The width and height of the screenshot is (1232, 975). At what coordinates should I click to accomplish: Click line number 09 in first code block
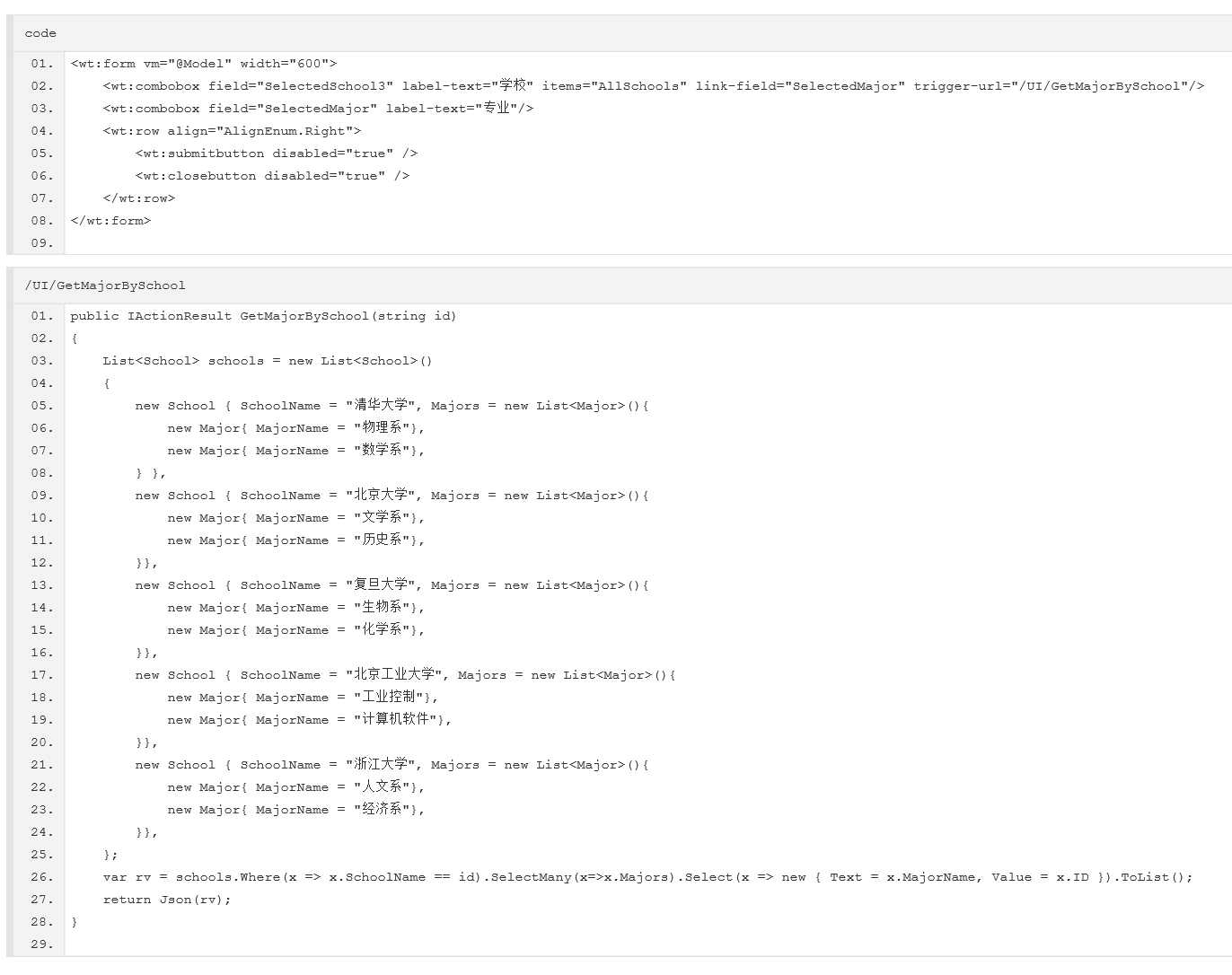(x=41, y=243)
